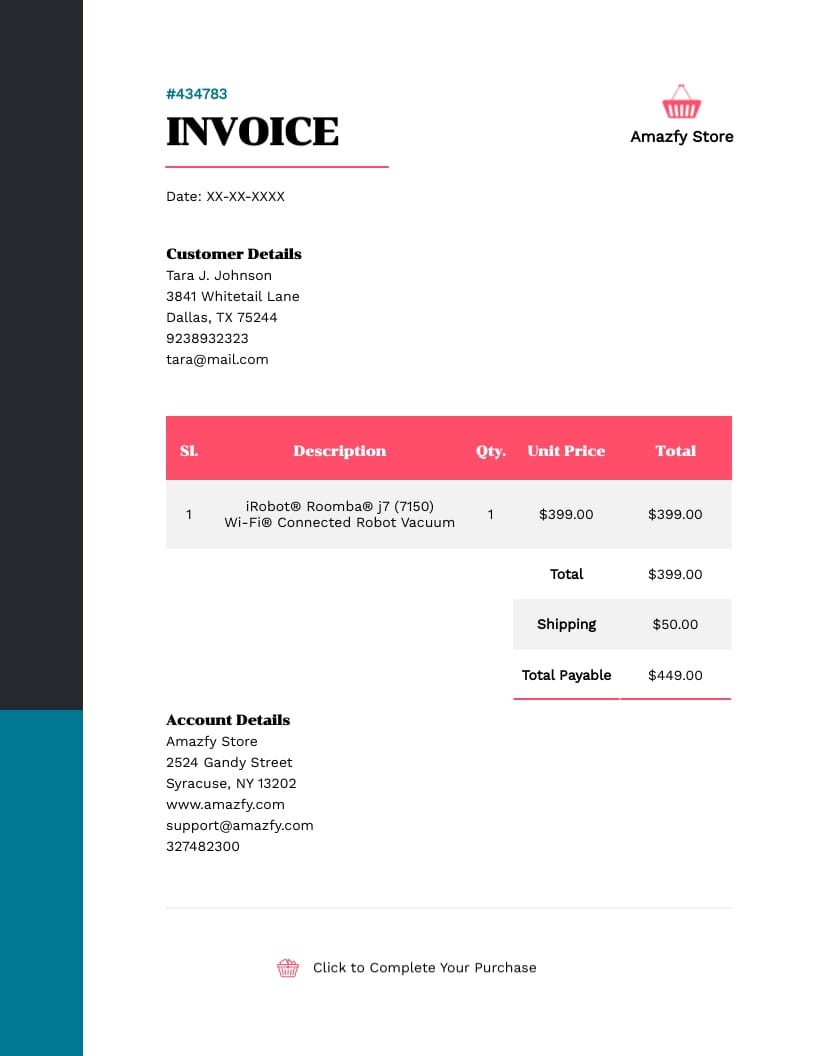This screenshot has height=1056, width=816.
Task: Select the iRobot Roomba j7 (7150) description line
Action: [339, 506]
